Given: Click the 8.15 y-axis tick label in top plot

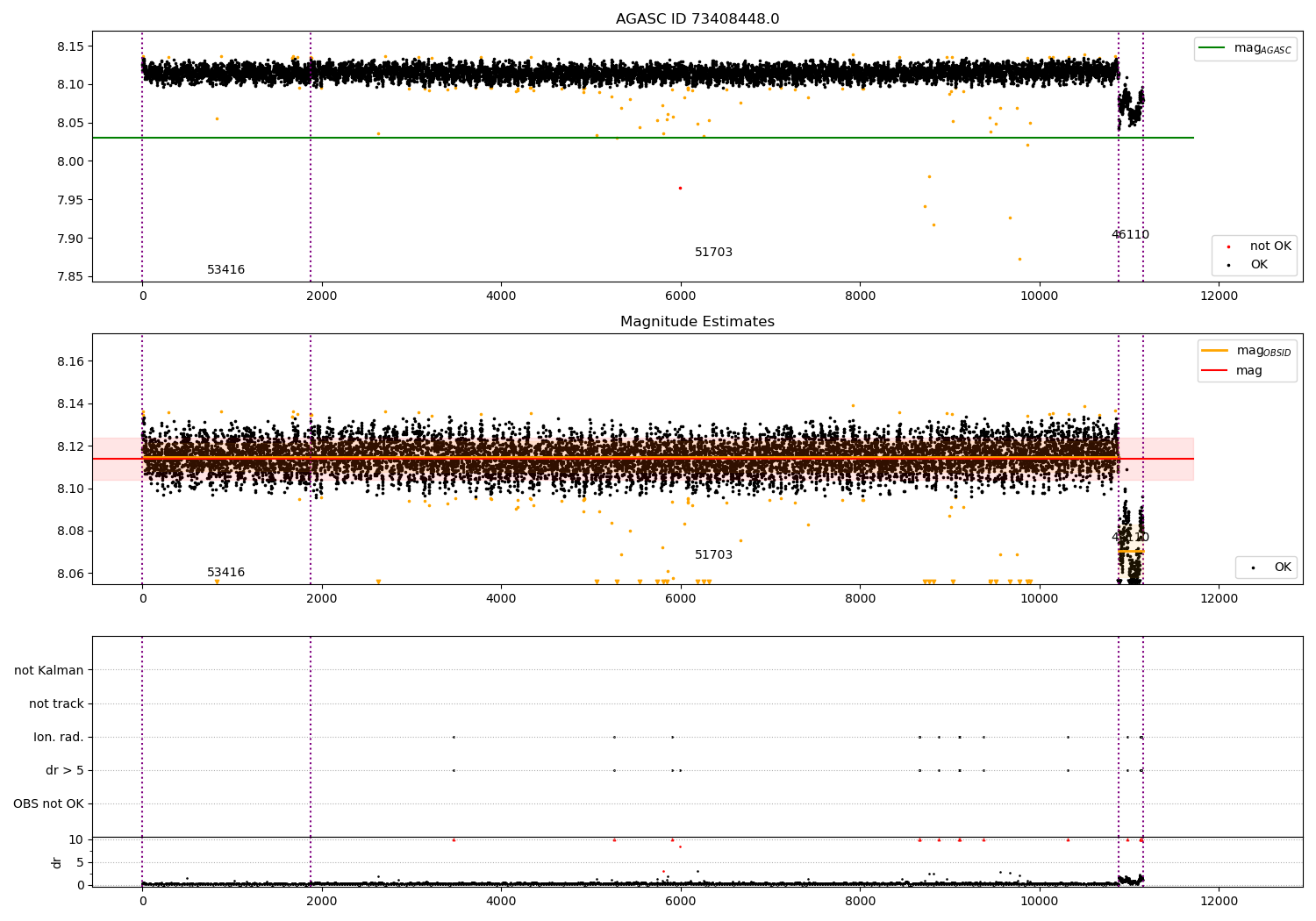Looking at the screenshot, I should coord(70,46).
